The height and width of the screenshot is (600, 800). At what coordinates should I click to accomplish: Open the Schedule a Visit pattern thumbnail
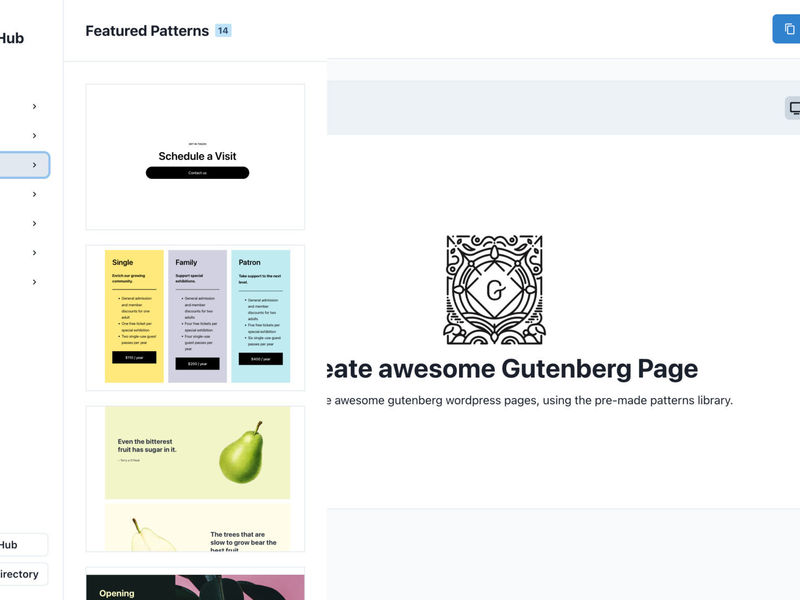195,157
